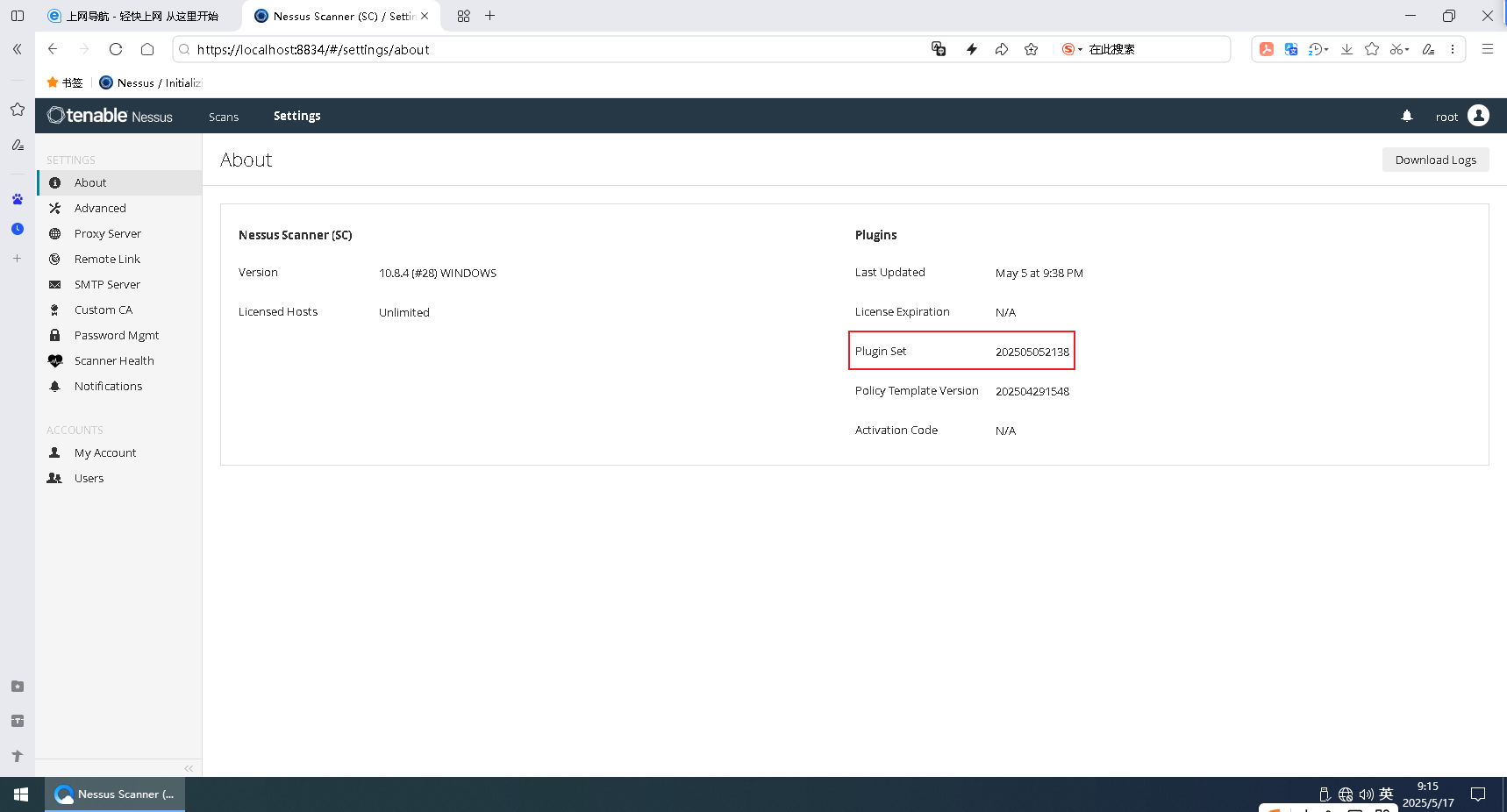This screenshot has height=812, width=1507.
Task: Open the Settings navigation tab
Action: [x=297, y=116]
